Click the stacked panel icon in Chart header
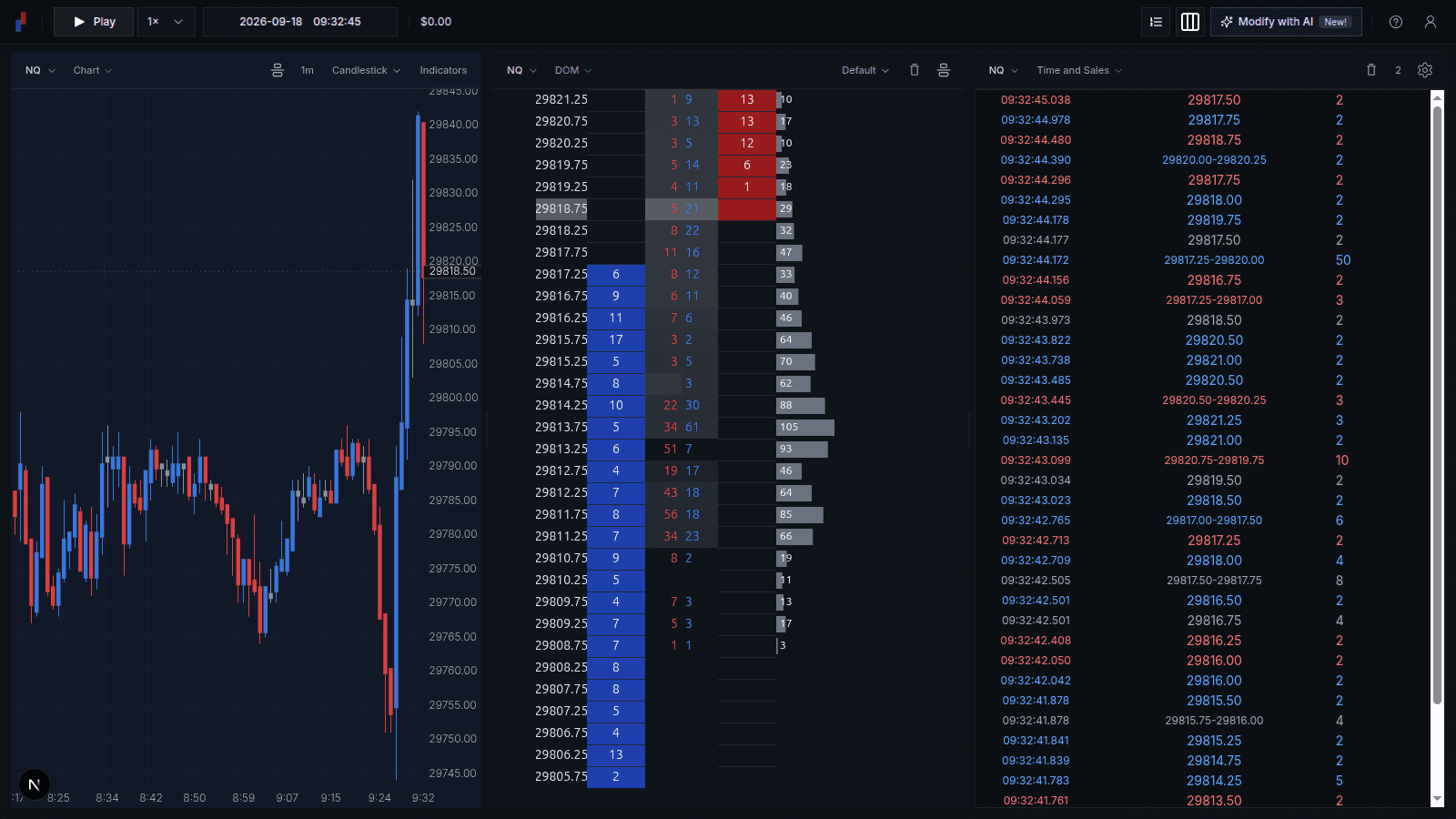Screen dimensions: 1456x819 (278, 70)
